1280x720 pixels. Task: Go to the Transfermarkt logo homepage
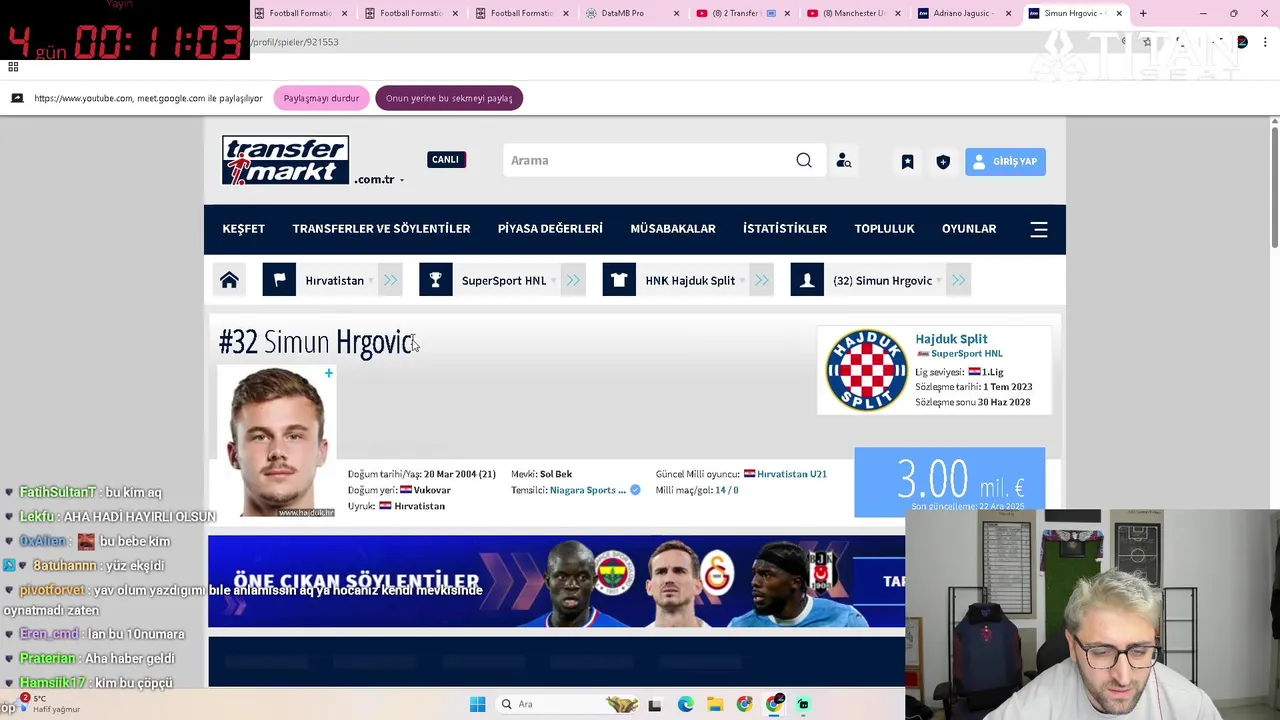tap(286, 160)
